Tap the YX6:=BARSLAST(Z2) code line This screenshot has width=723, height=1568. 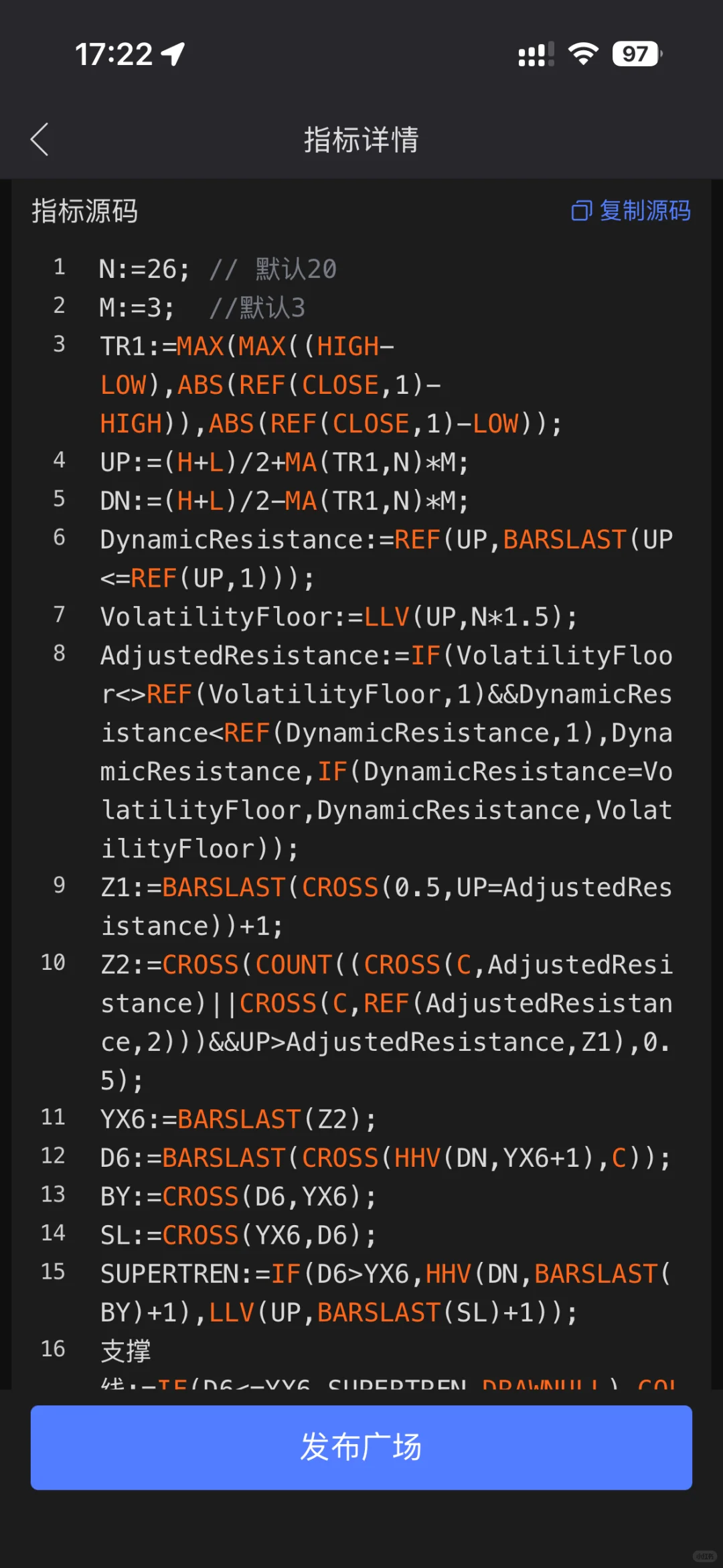tap(238, 1119)
